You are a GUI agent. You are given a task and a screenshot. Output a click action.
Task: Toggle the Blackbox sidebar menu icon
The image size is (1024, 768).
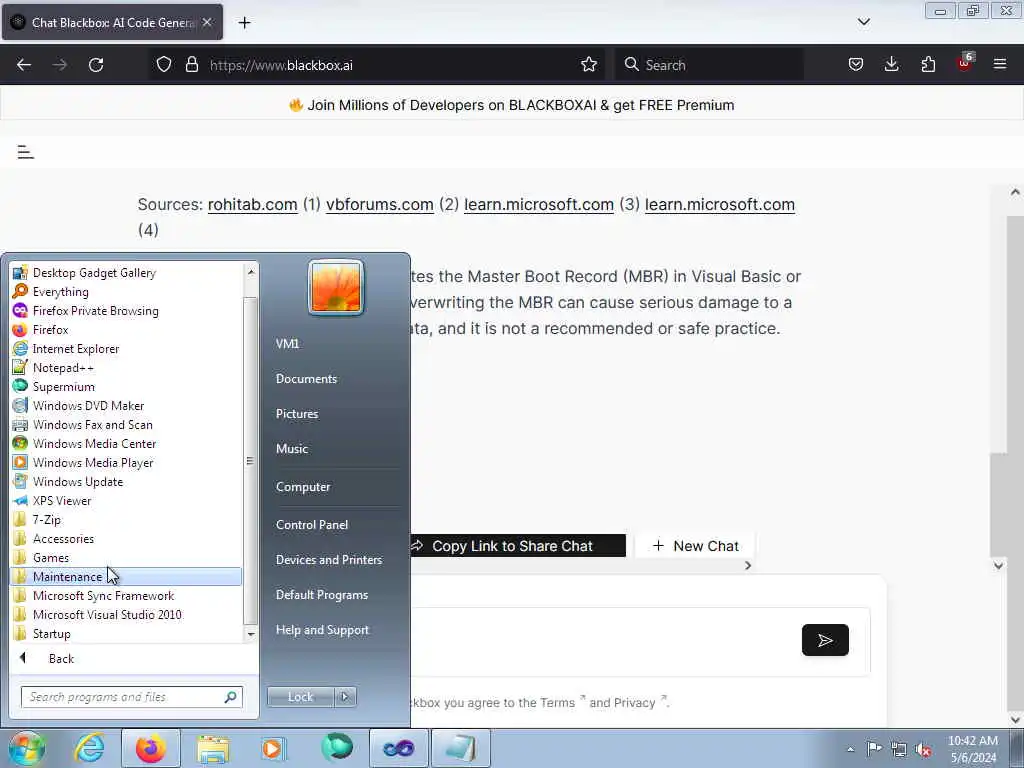pos(25,152)
